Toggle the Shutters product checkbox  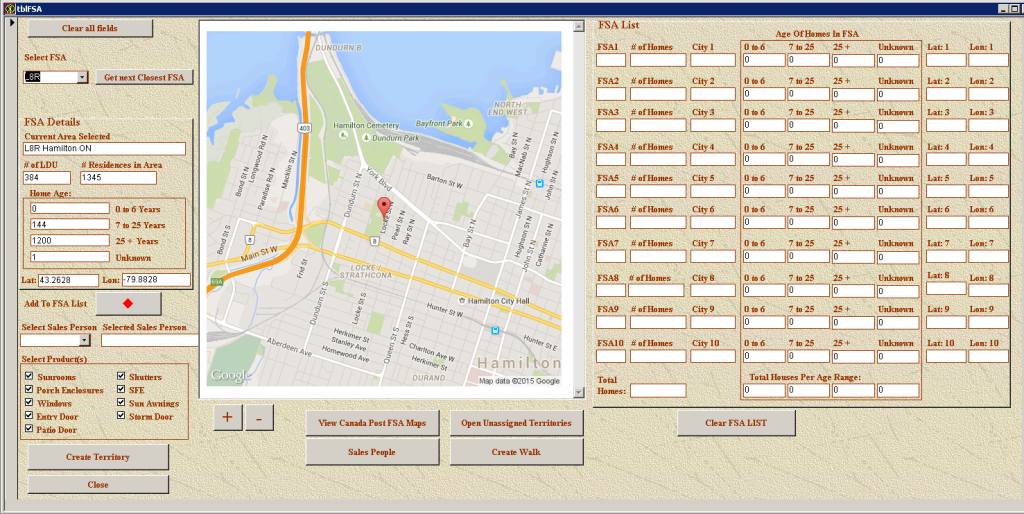[x=121, y=376]
